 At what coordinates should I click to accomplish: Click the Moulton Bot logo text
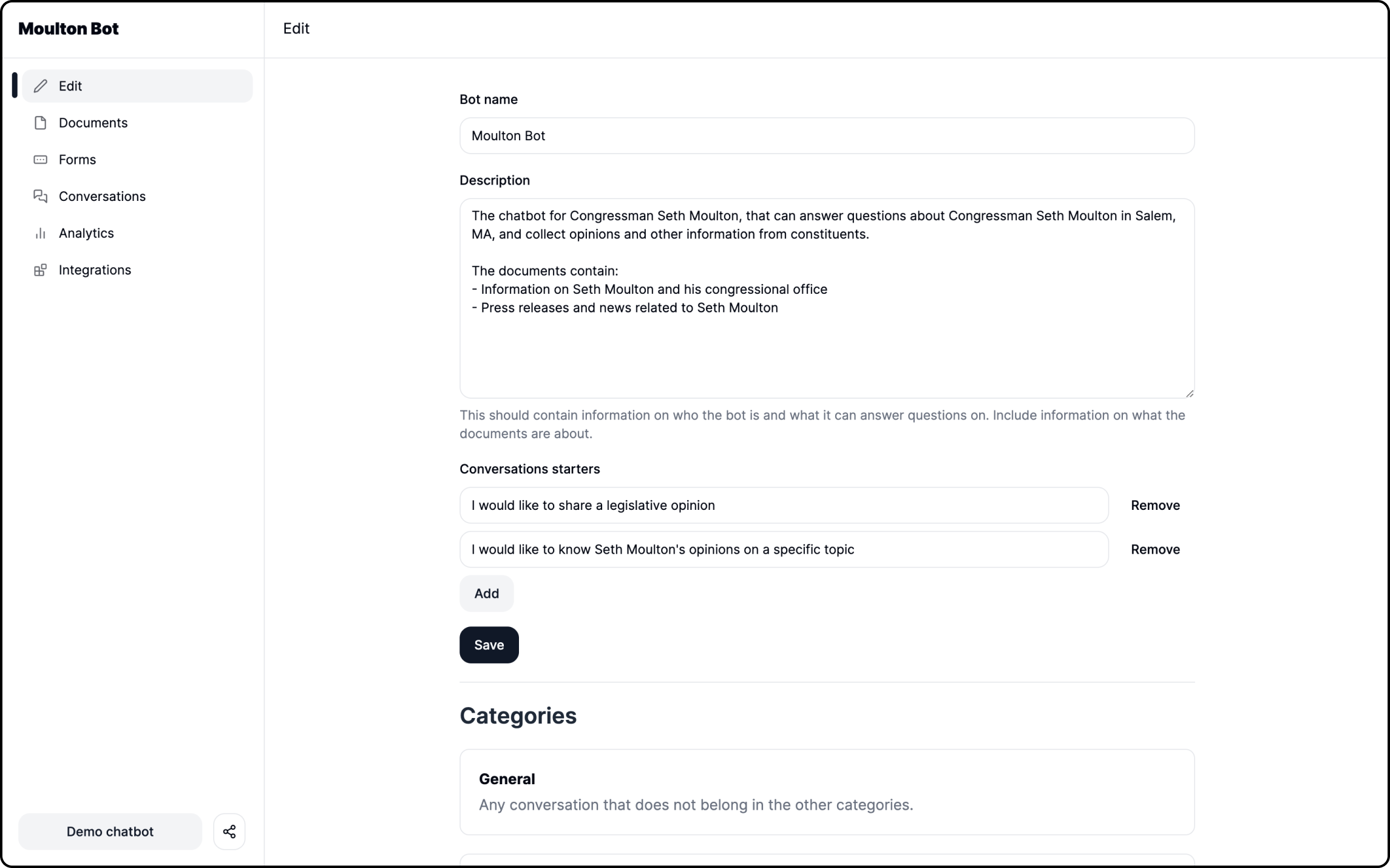click(x=69, y=28)
